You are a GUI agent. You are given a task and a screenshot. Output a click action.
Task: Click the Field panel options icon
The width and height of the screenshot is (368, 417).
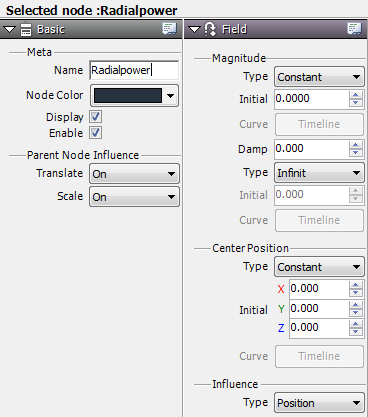[354, 29]
